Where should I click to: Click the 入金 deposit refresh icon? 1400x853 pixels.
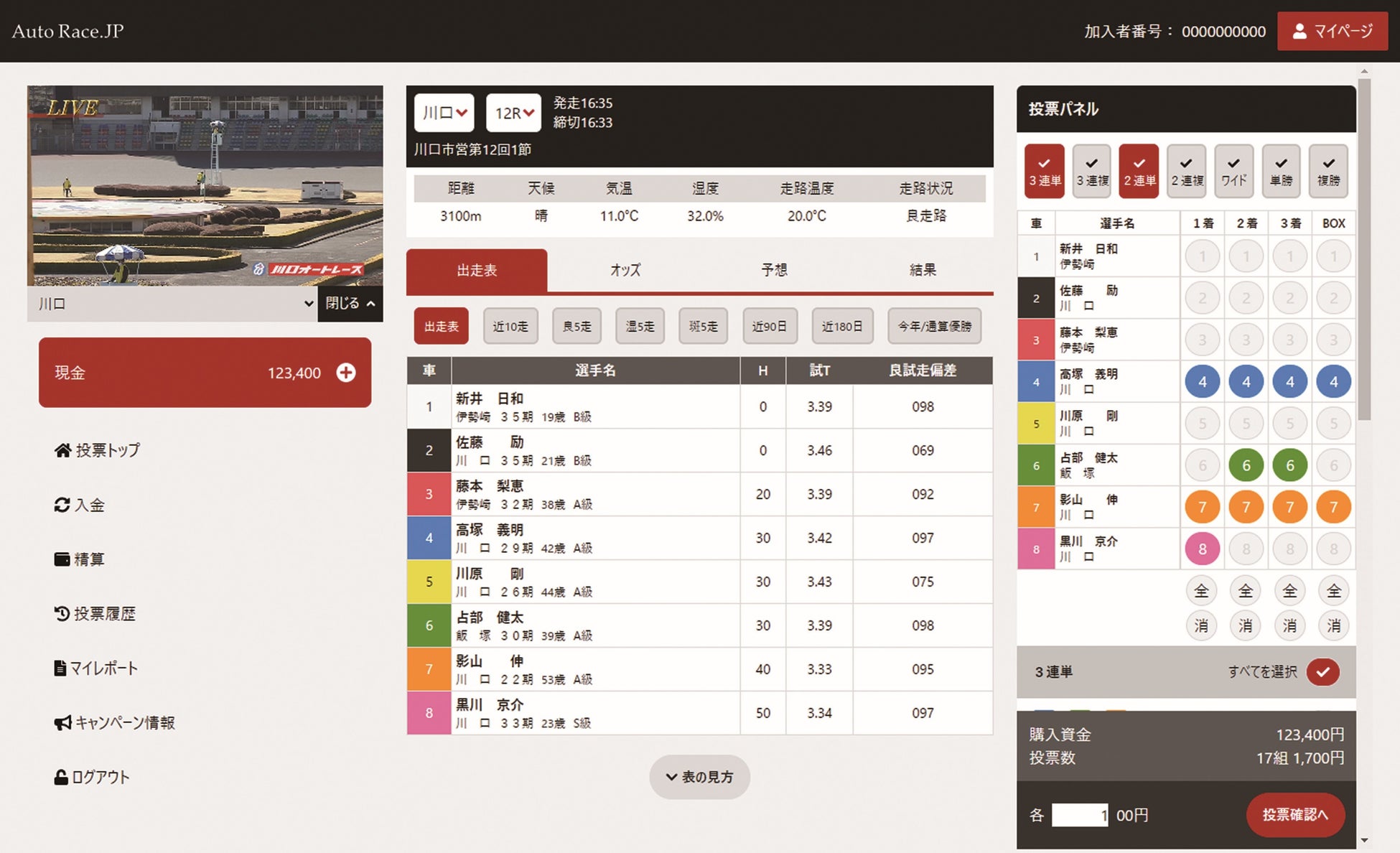[x=62, y=505]
